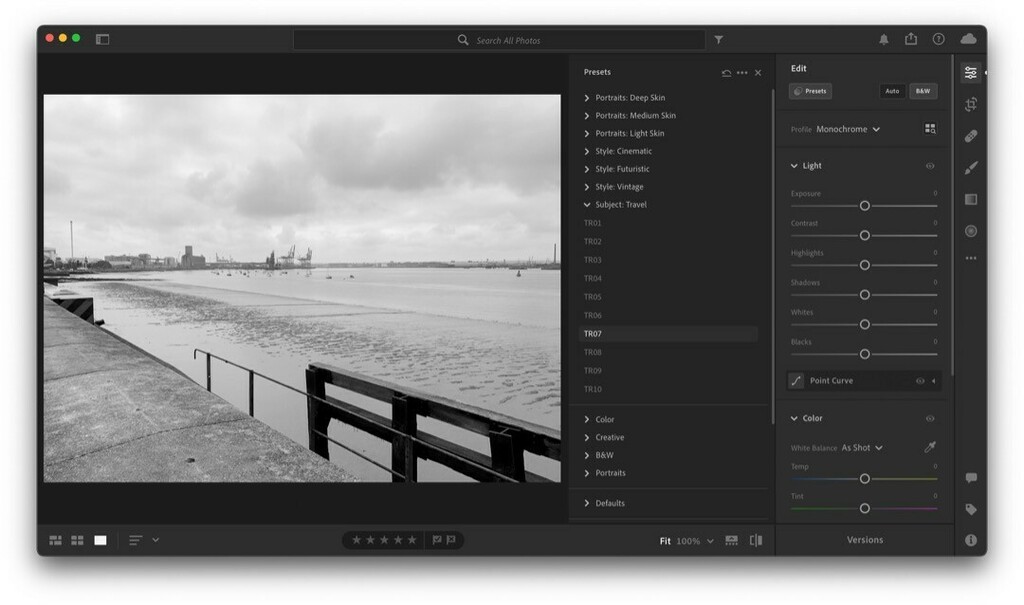
Task: Open the three-dot more tools menu in right toolbar
Action: click(971, 258)
